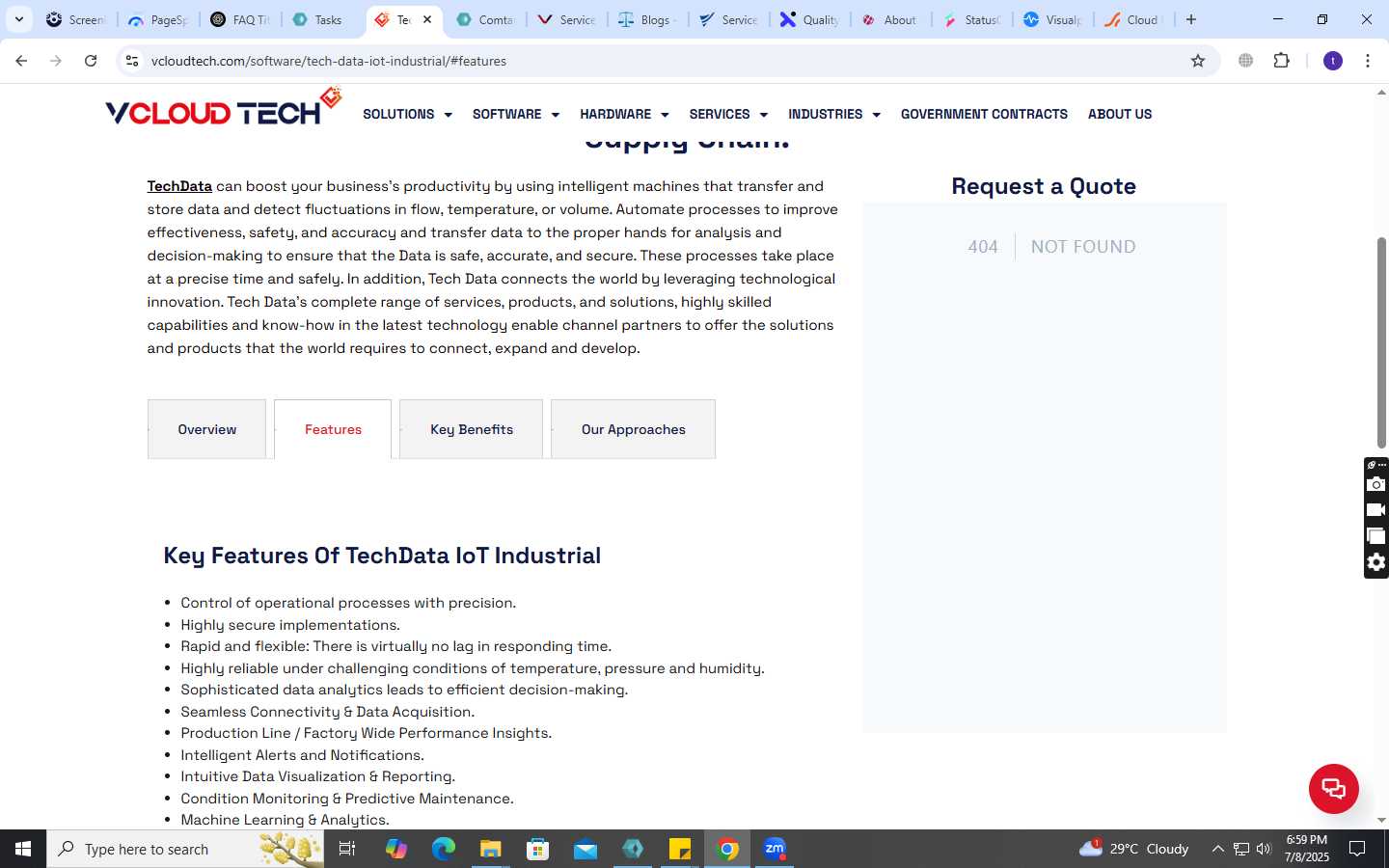The image size is (1389, 868).
Task: Switch to the PageSp browser tab
Action: point(159,19)
